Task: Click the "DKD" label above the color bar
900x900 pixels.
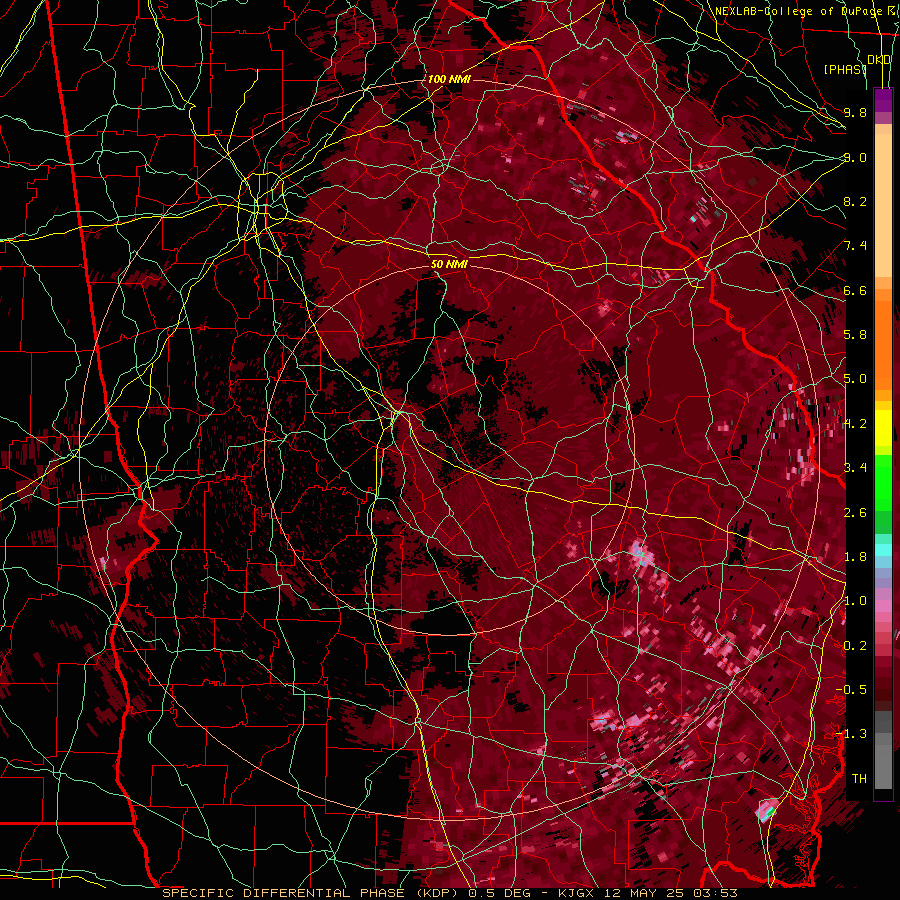Action: coord(879,60)
